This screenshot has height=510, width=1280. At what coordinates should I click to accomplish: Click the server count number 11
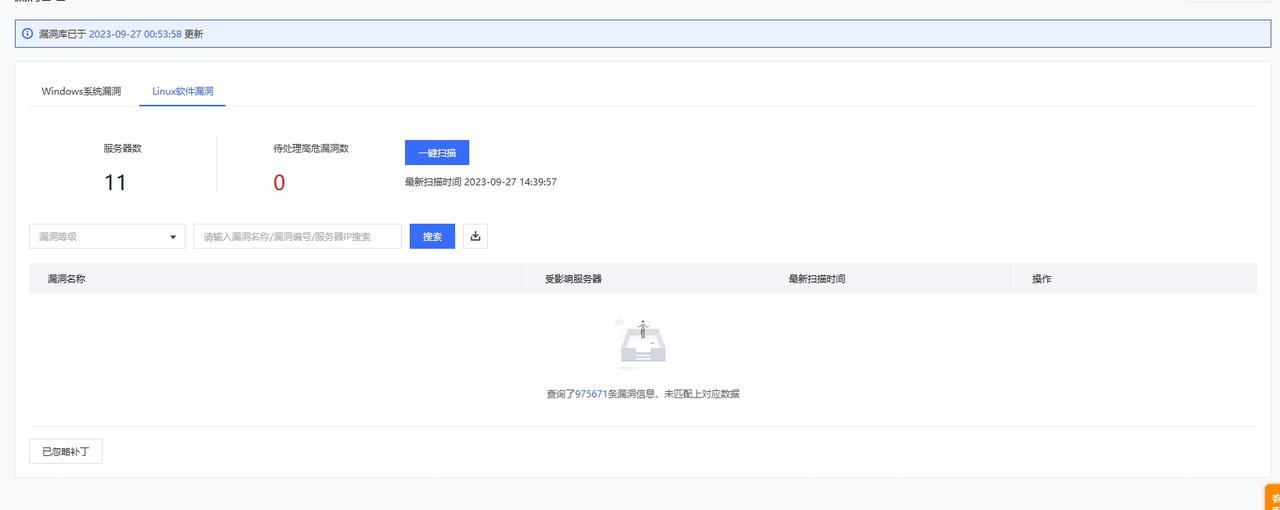[115, 182]
